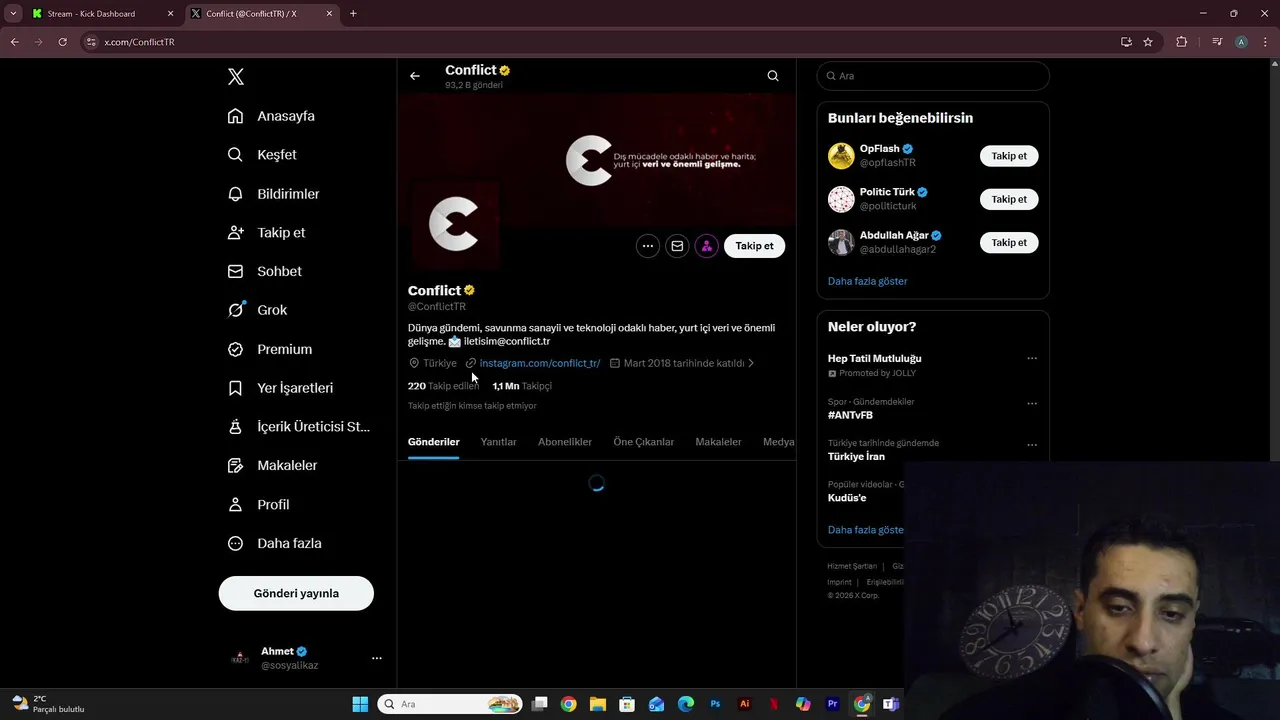
Task: Click the address bar URL x.com/ConflictTR
Action: pyautogui.click(x=139, y=42)
